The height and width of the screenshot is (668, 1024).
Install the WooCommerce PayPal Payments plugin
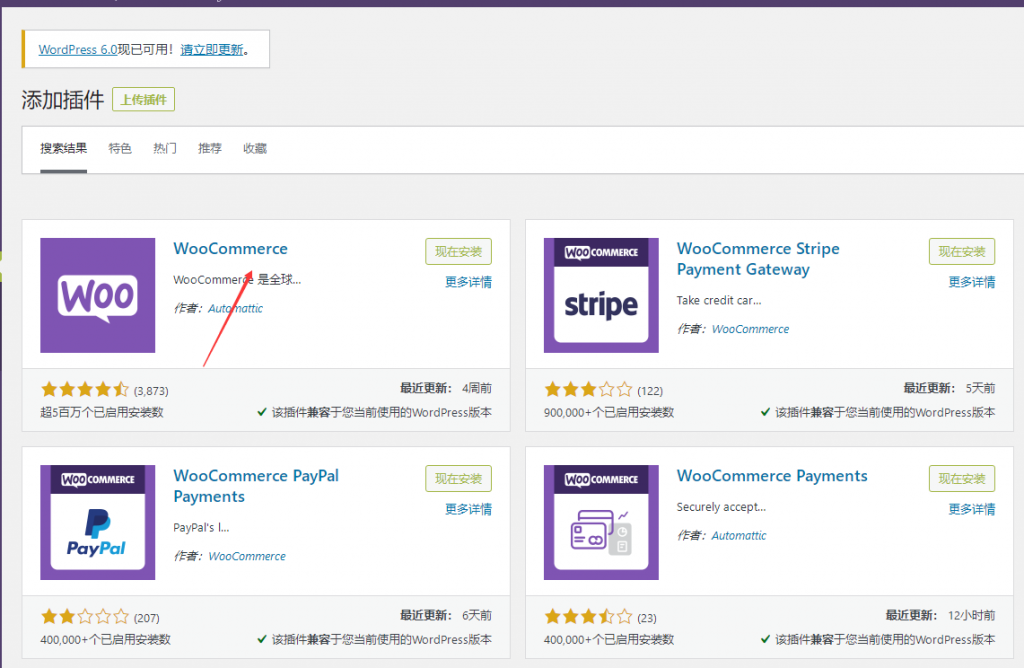pos(458,479)
